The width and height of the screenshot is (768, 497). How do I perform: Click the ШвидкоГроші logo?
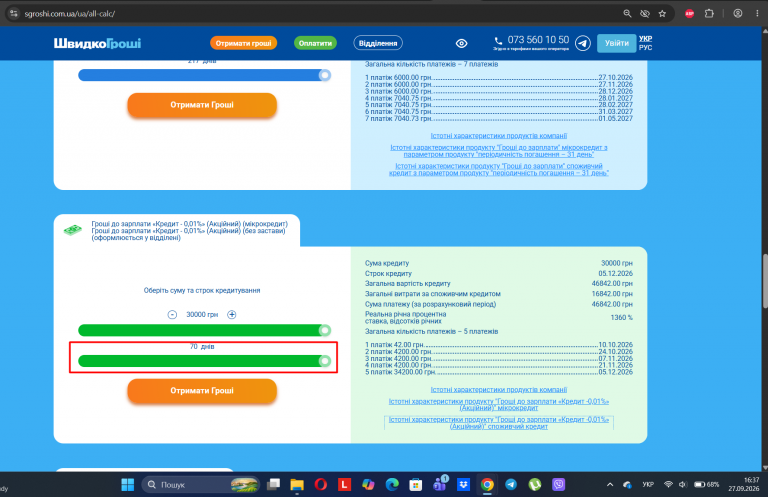pyautogui.click(x=97, y=43)
